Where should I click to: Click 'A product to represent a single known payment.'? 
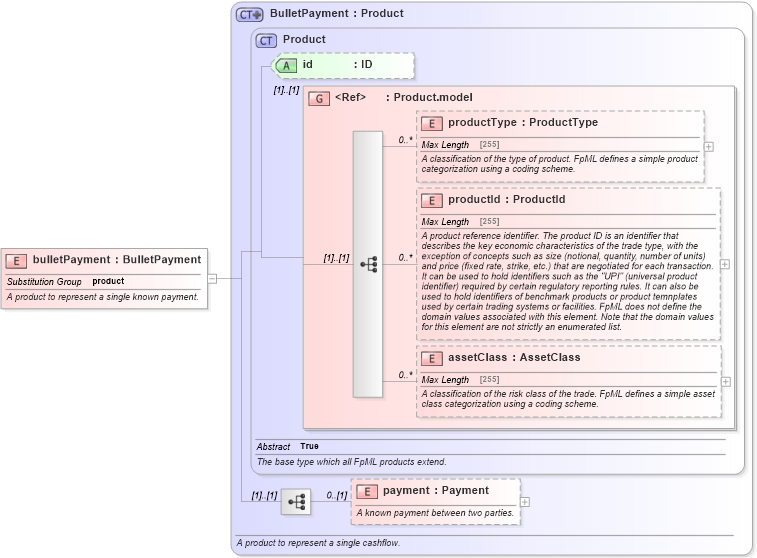(103, 297)
